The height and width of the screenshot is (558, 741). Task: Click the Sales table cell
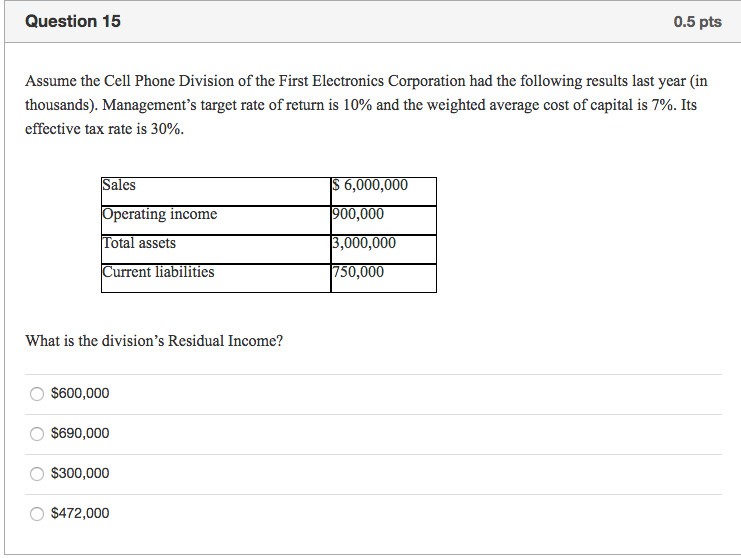(215, 186)
